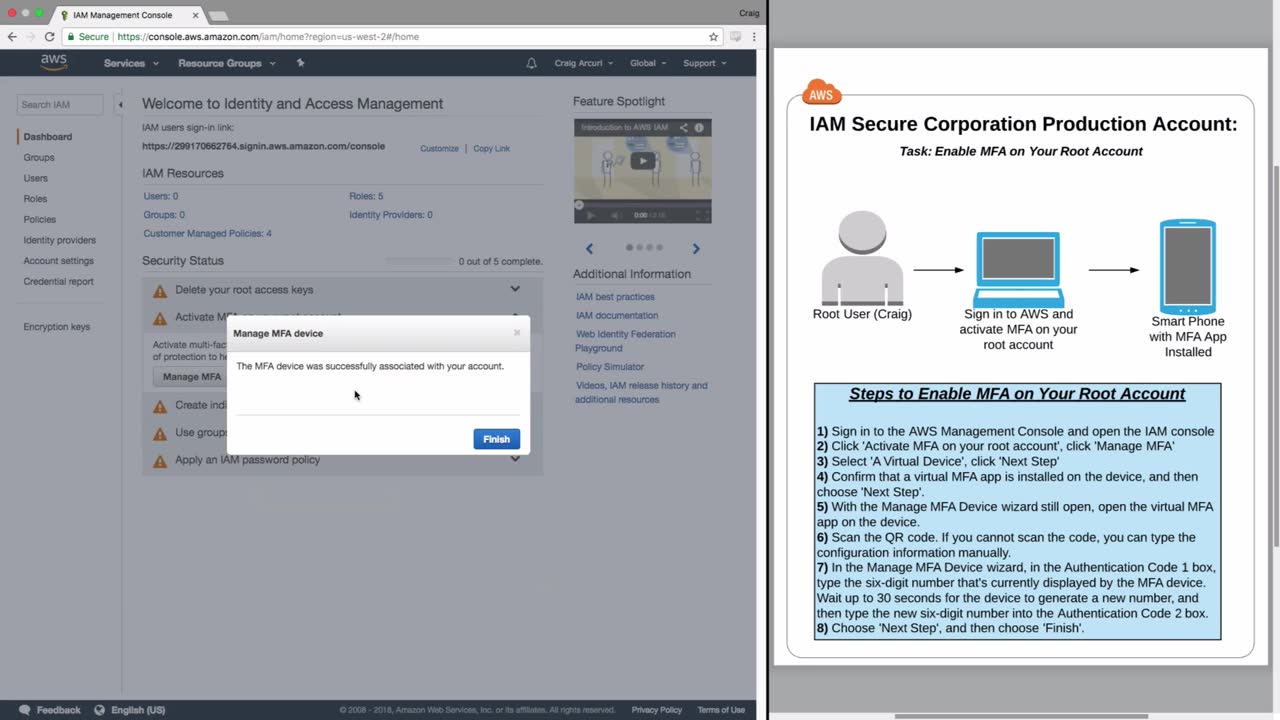Show the next Feature Spotlight item

pos(696,248)
